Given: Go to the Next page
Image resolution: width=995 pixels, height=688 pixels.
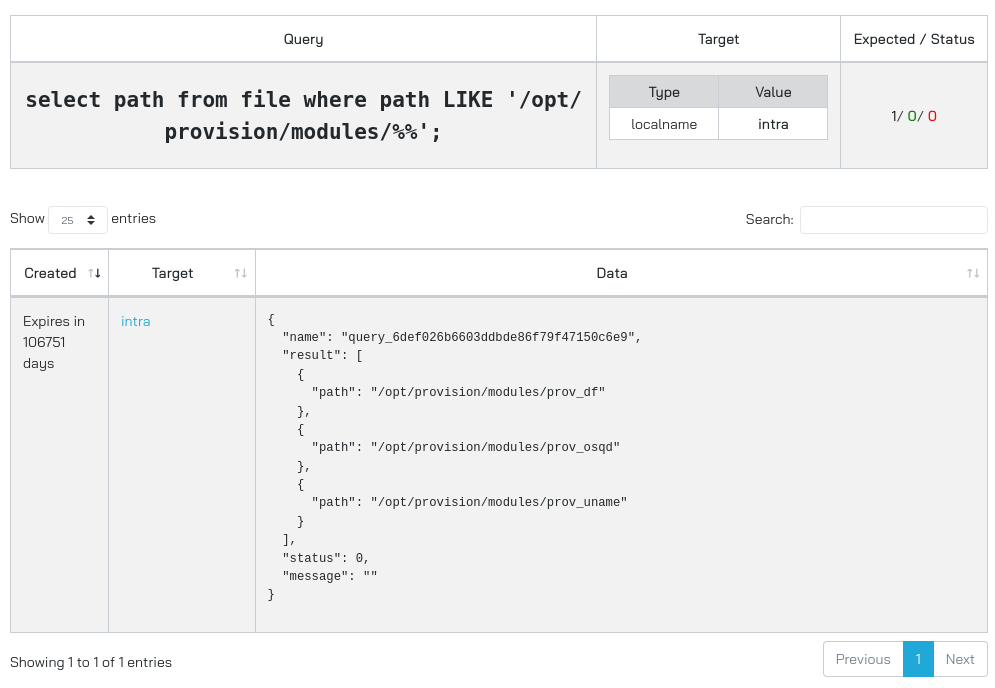Looking at the screenshot, I should 960,659.
